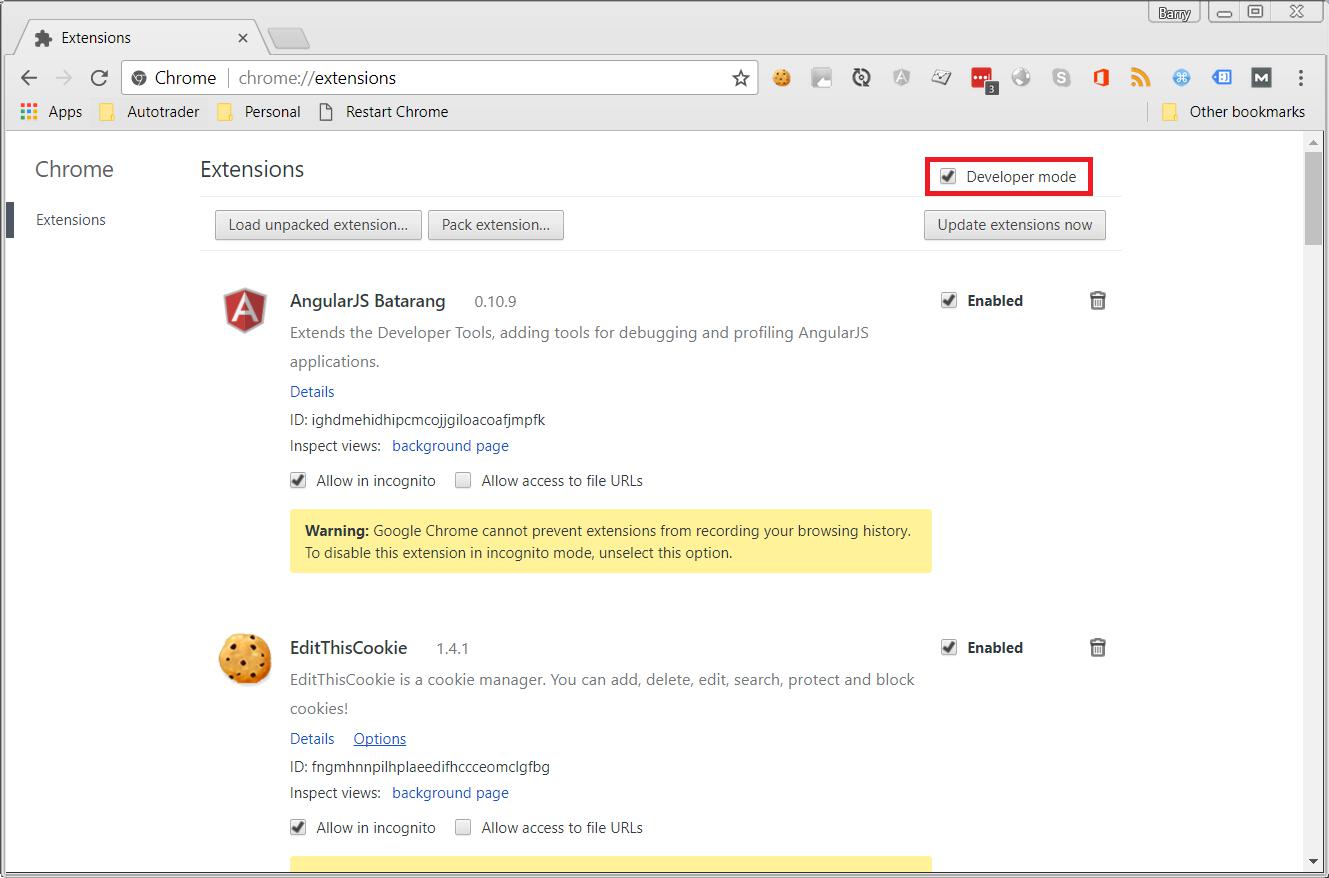
Task: Select the Extensions browser tab
Action: tap(140, 38)
